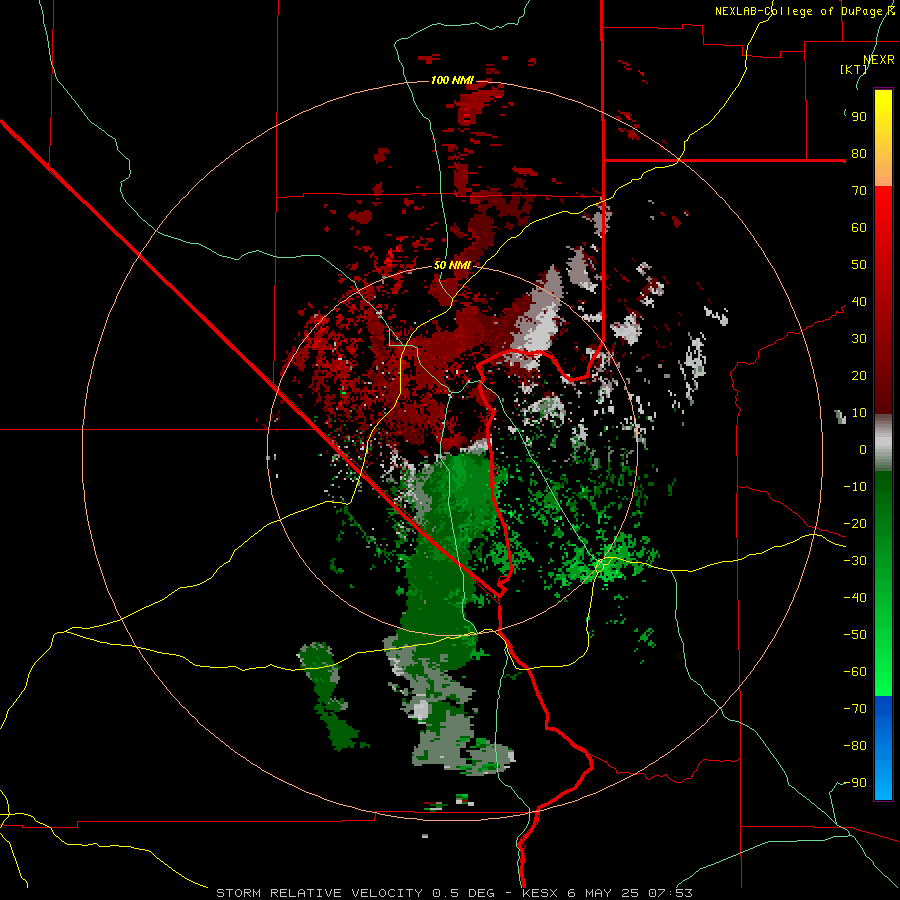Click the 20 value on the velocity scale
Image resolution: width=900 pixels, height=900 pixels.
point(859,376)
